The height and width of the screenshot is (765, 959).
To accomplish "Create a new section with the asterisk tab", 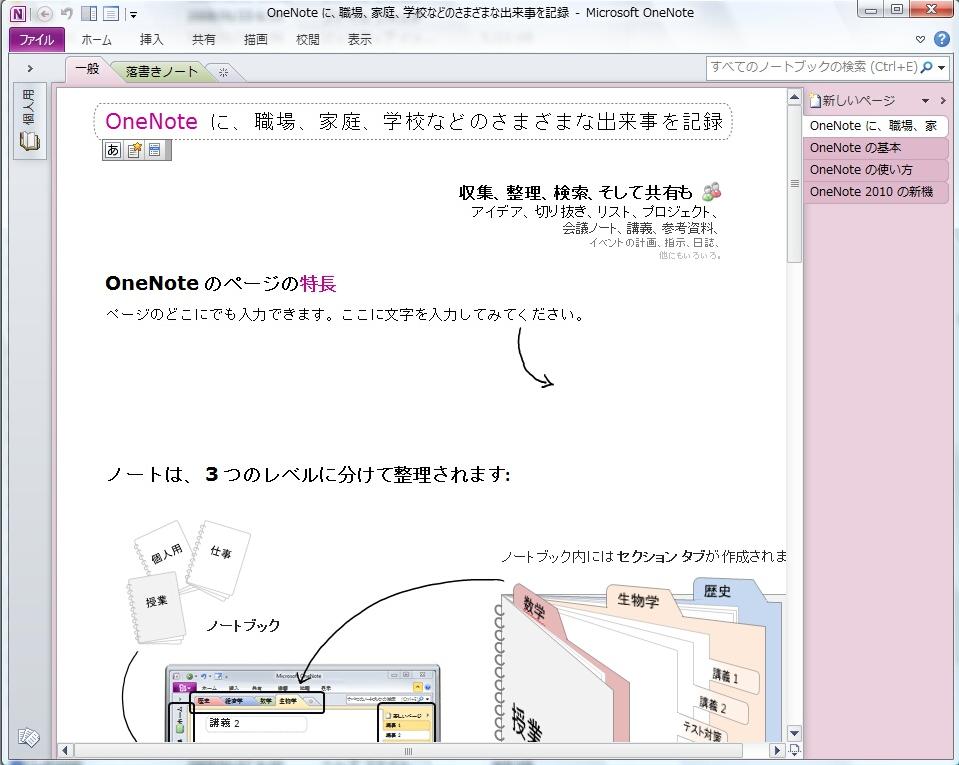I will point(224,72).
